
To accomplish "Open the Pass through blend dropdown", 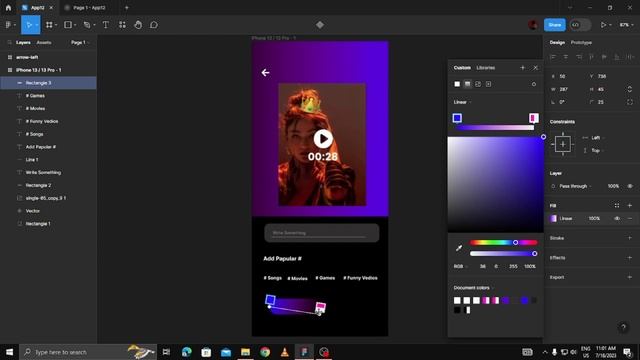I will [x=576, y=186].
